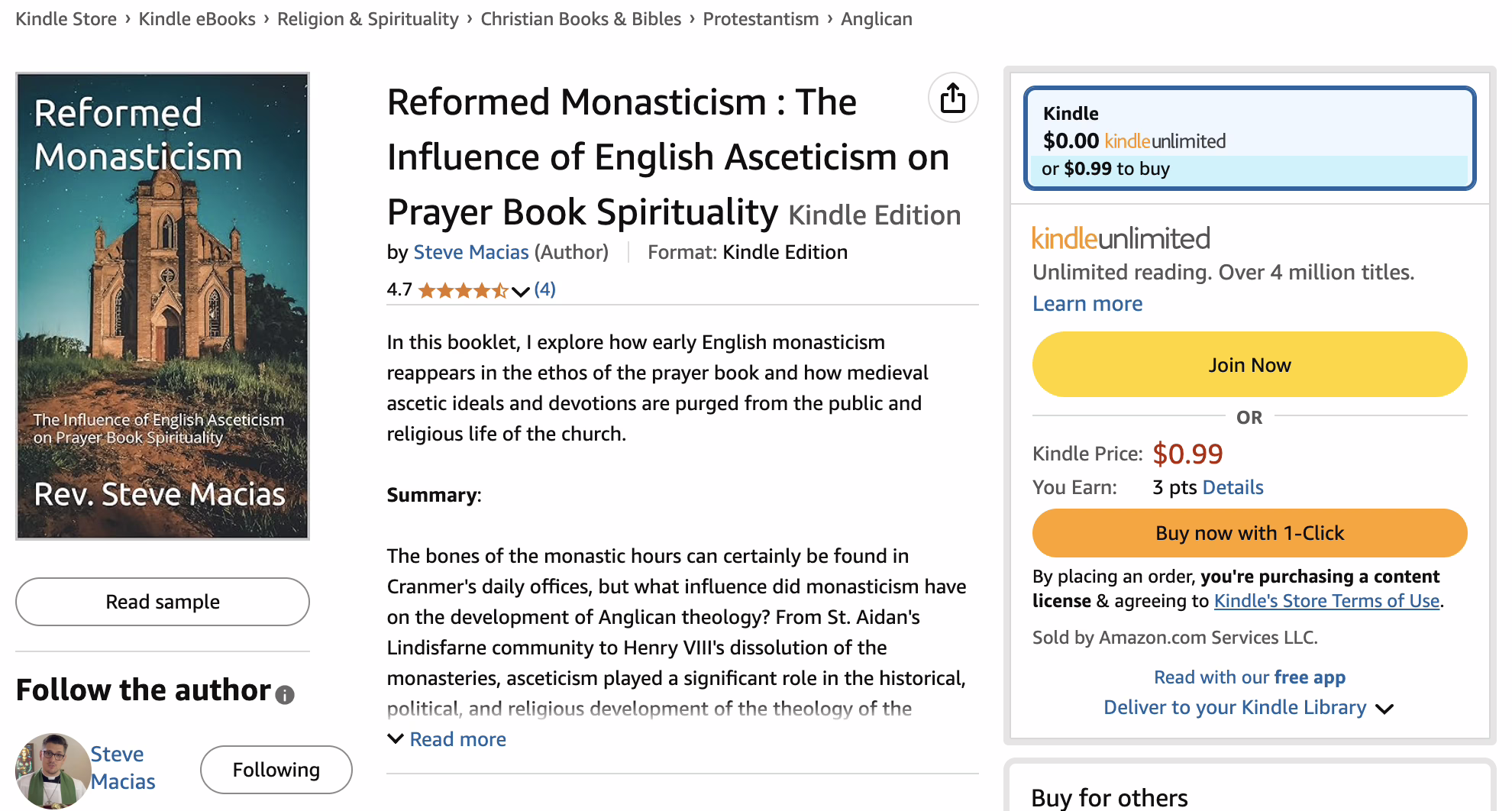Image resolution: width=1512 pixels, height=811 pixels.
Task: Click the Kindle Unlimited logo
Action: 1120,238
